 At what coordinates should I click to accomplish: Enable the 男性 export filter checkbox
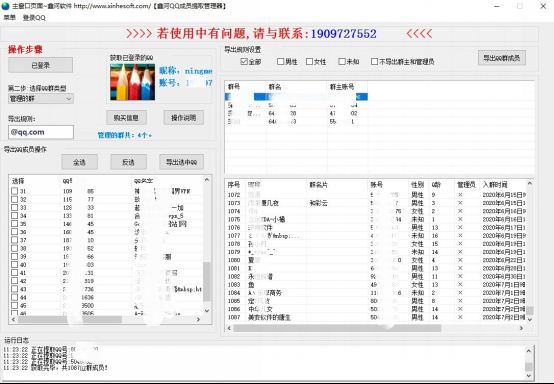coord(280,61)
